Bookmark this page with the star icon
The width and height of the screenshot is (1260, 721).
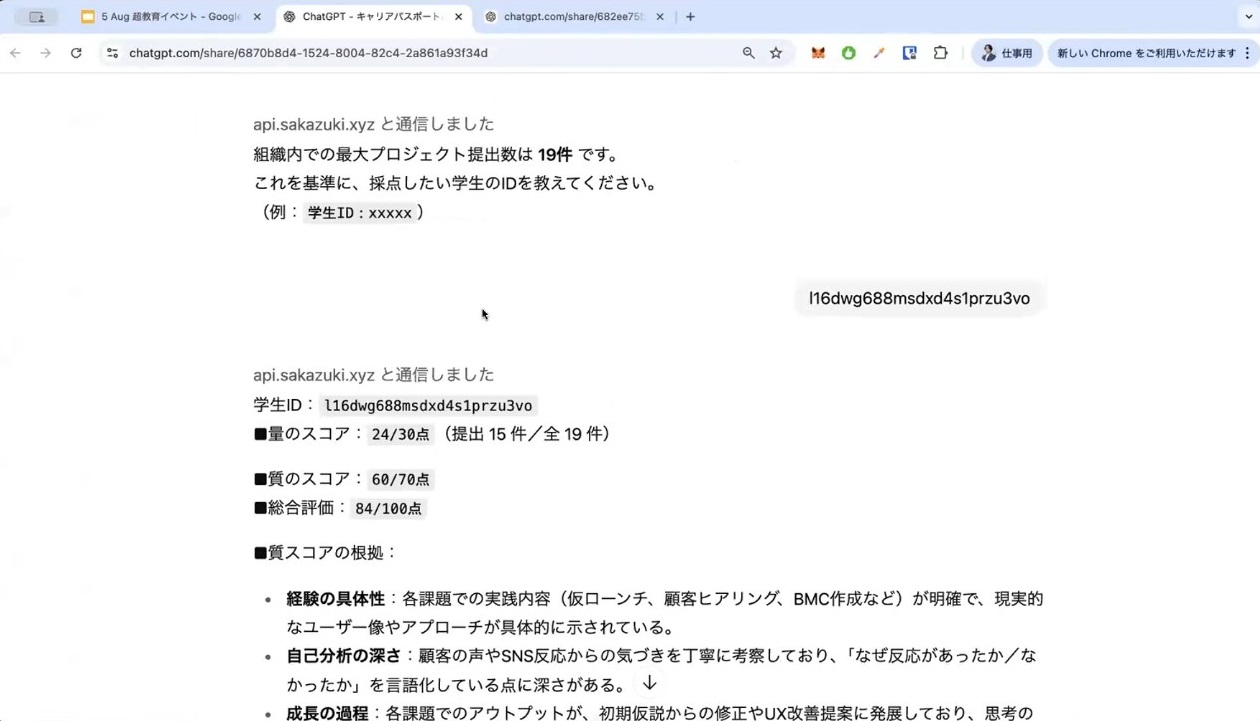pyautogui.click(x=776, y=53)
